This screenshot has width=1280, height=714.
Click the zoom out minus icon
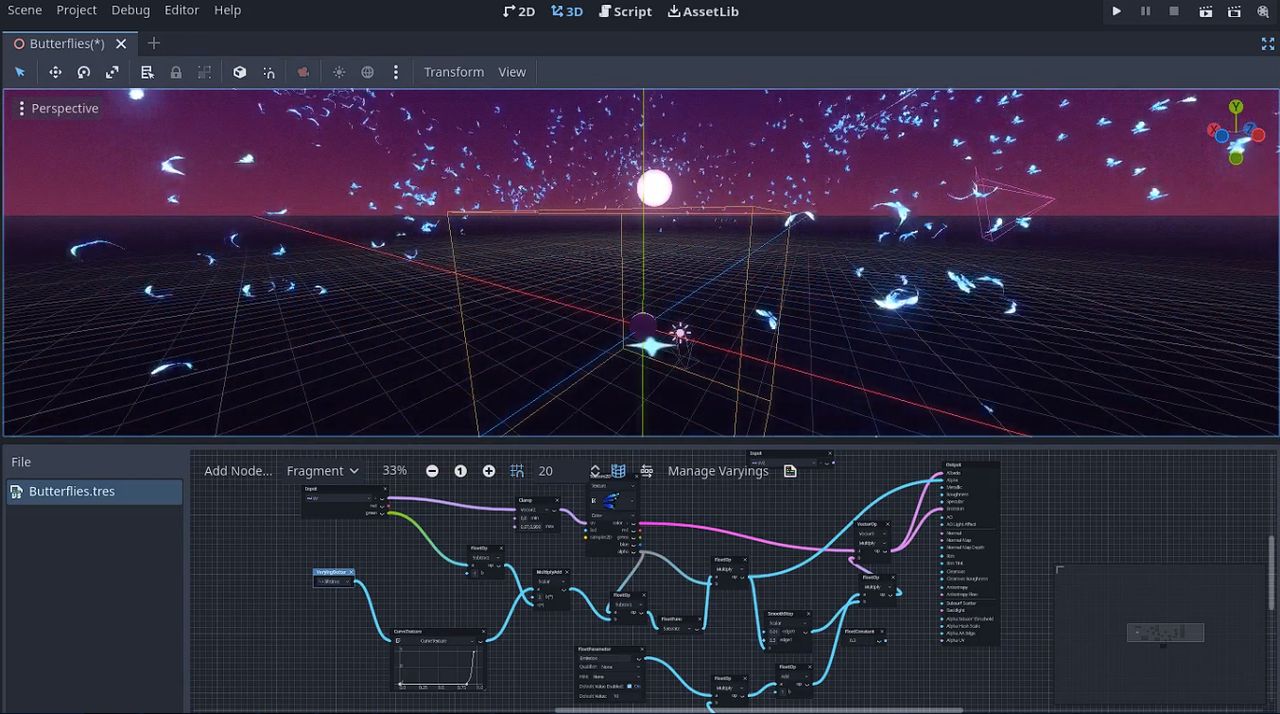(432, 471)
